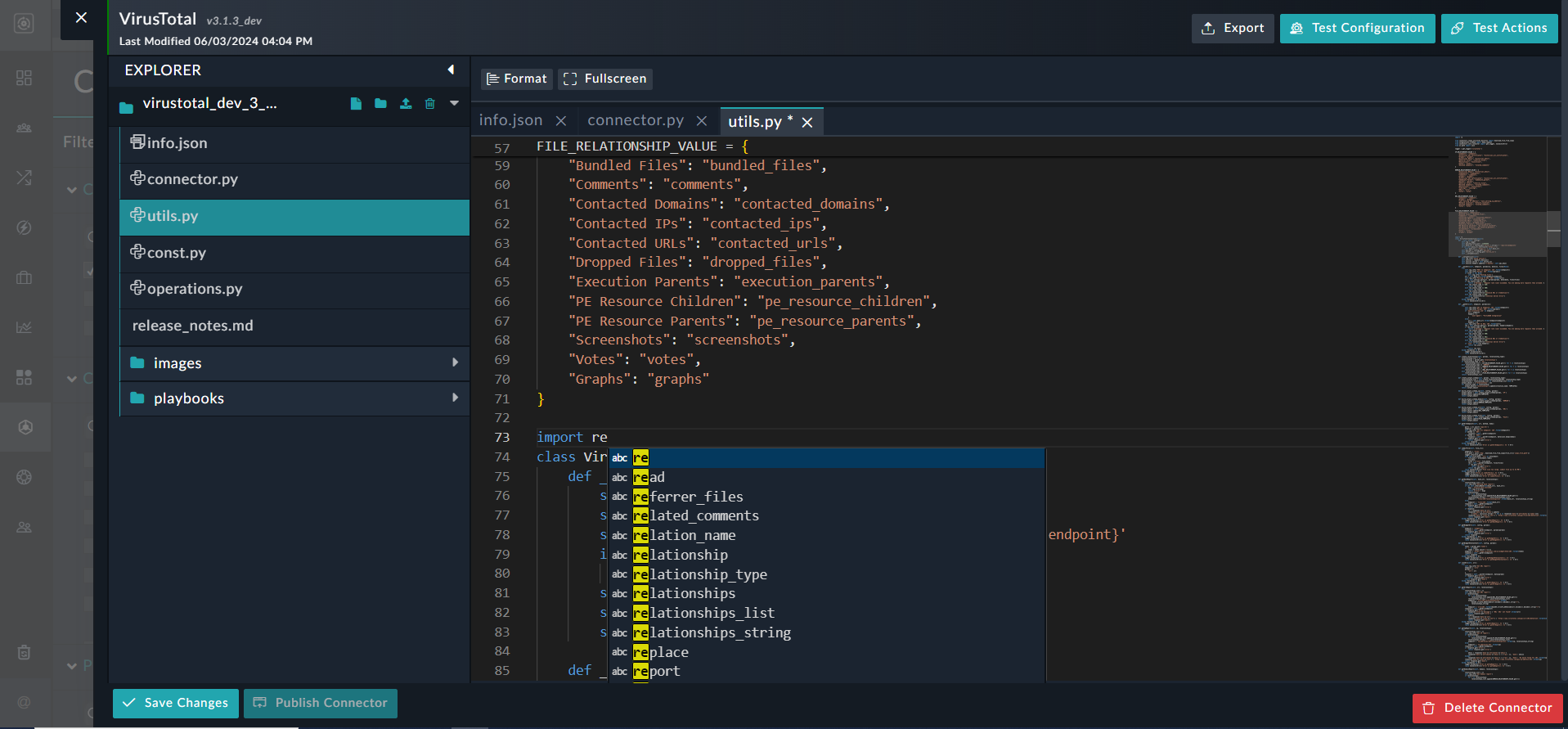Click the new folder icon in Explorer
The height and width of the screenshot is (729, 1568).
(380, 104)
